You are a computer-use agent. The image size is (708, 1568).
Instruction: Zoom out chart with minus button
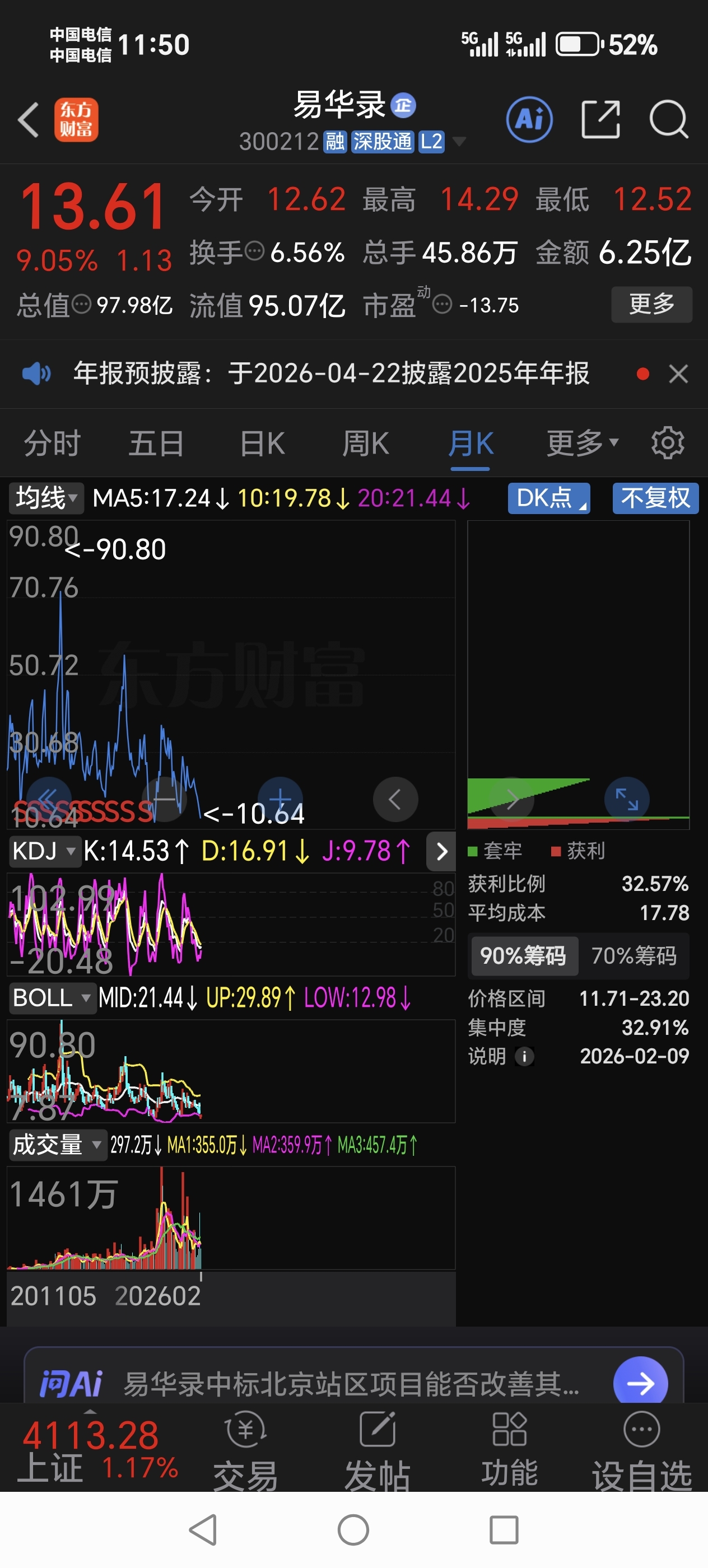[x=164, y=799]
